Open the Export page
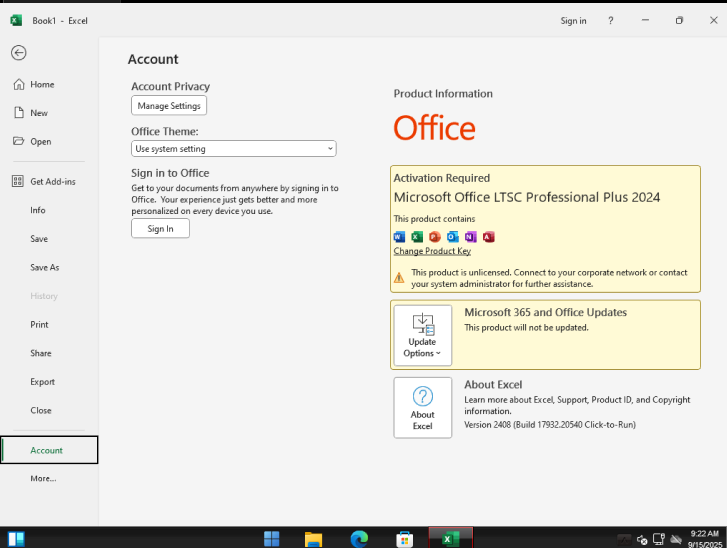The height and width of the screenshot is (548, 727). click(x=43, y=382)
